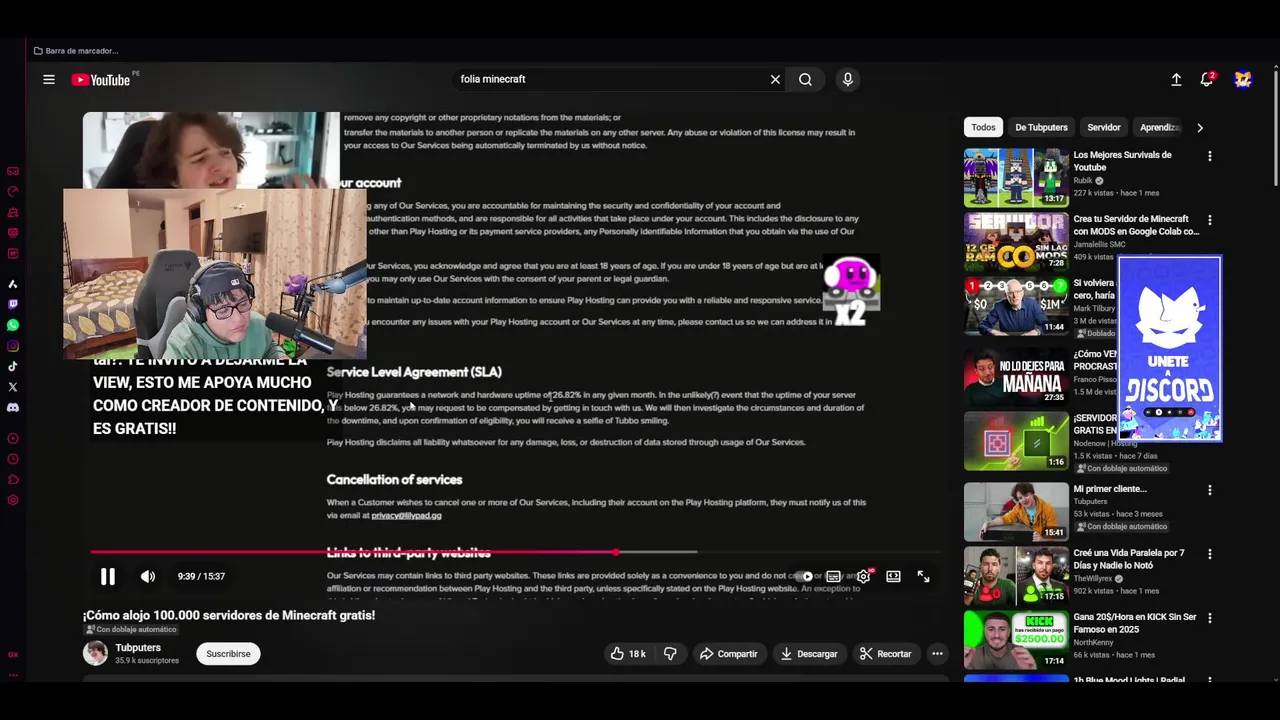Open the 11:44 Mark Tilbury video thumbnail
Viewport: 1280px width, 720px height.
click(x=1016, y=306)
